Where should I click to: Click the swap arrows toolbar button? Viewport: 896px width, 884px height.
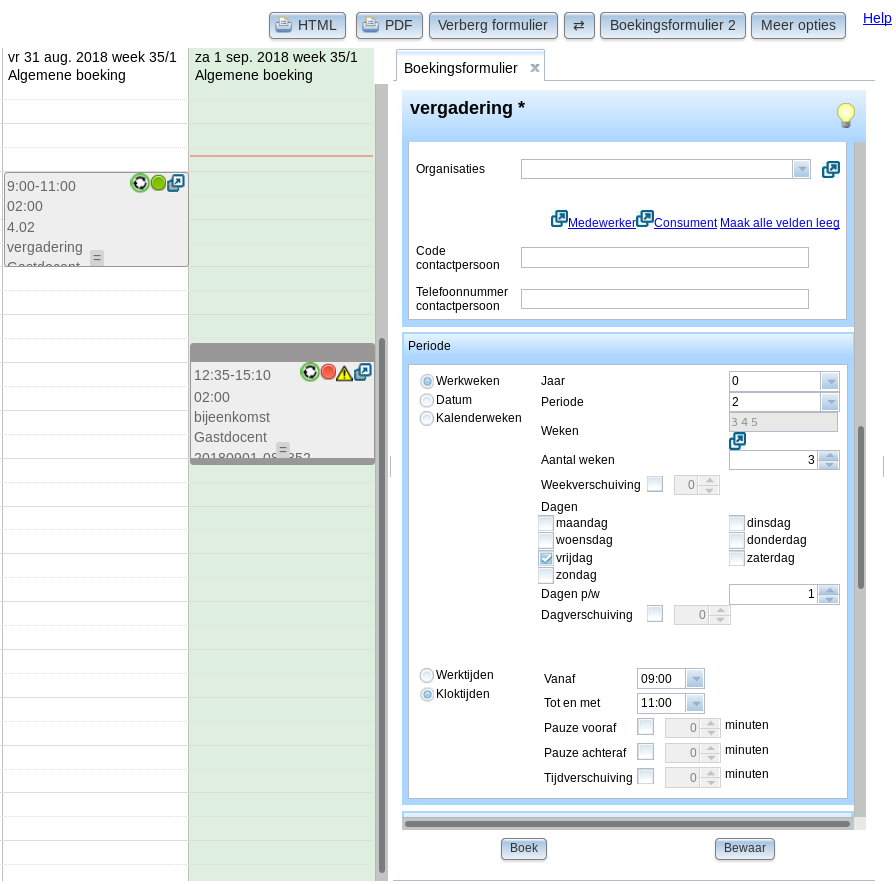pos(579,26)
